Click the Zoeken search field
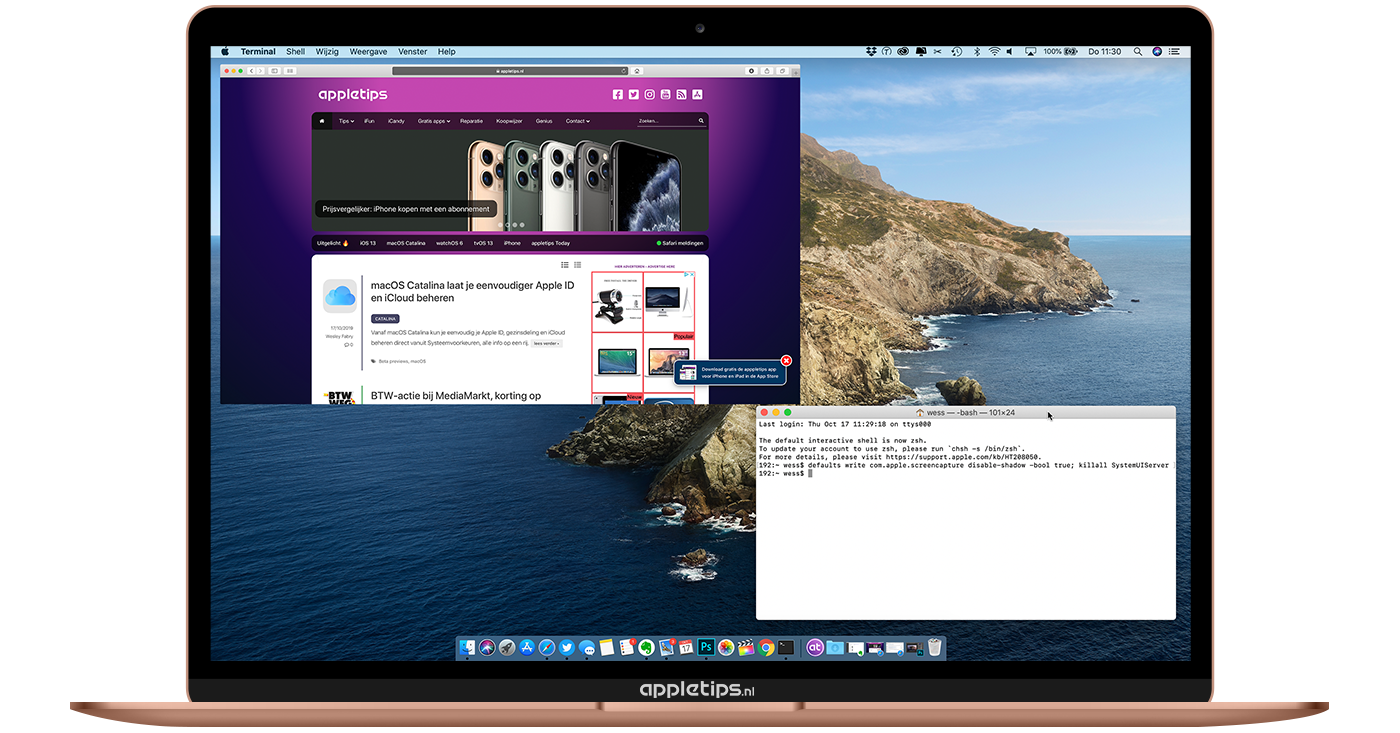 pyautogui.click(x=666, y=121)
